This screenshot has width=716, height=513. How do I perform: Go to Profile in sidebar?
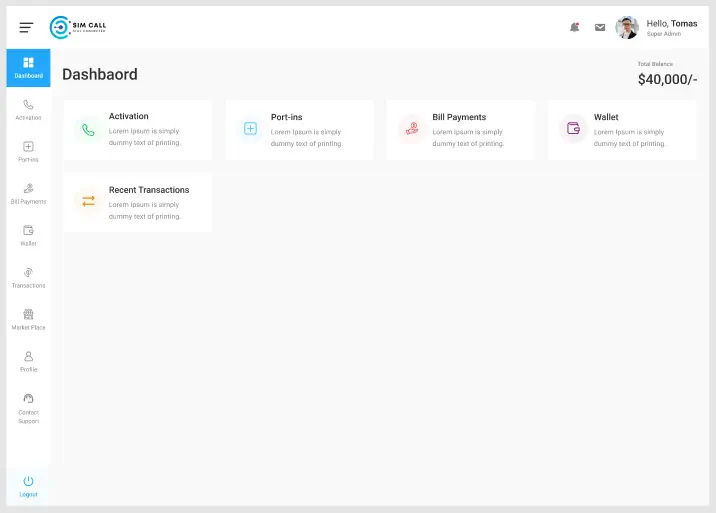28,362
